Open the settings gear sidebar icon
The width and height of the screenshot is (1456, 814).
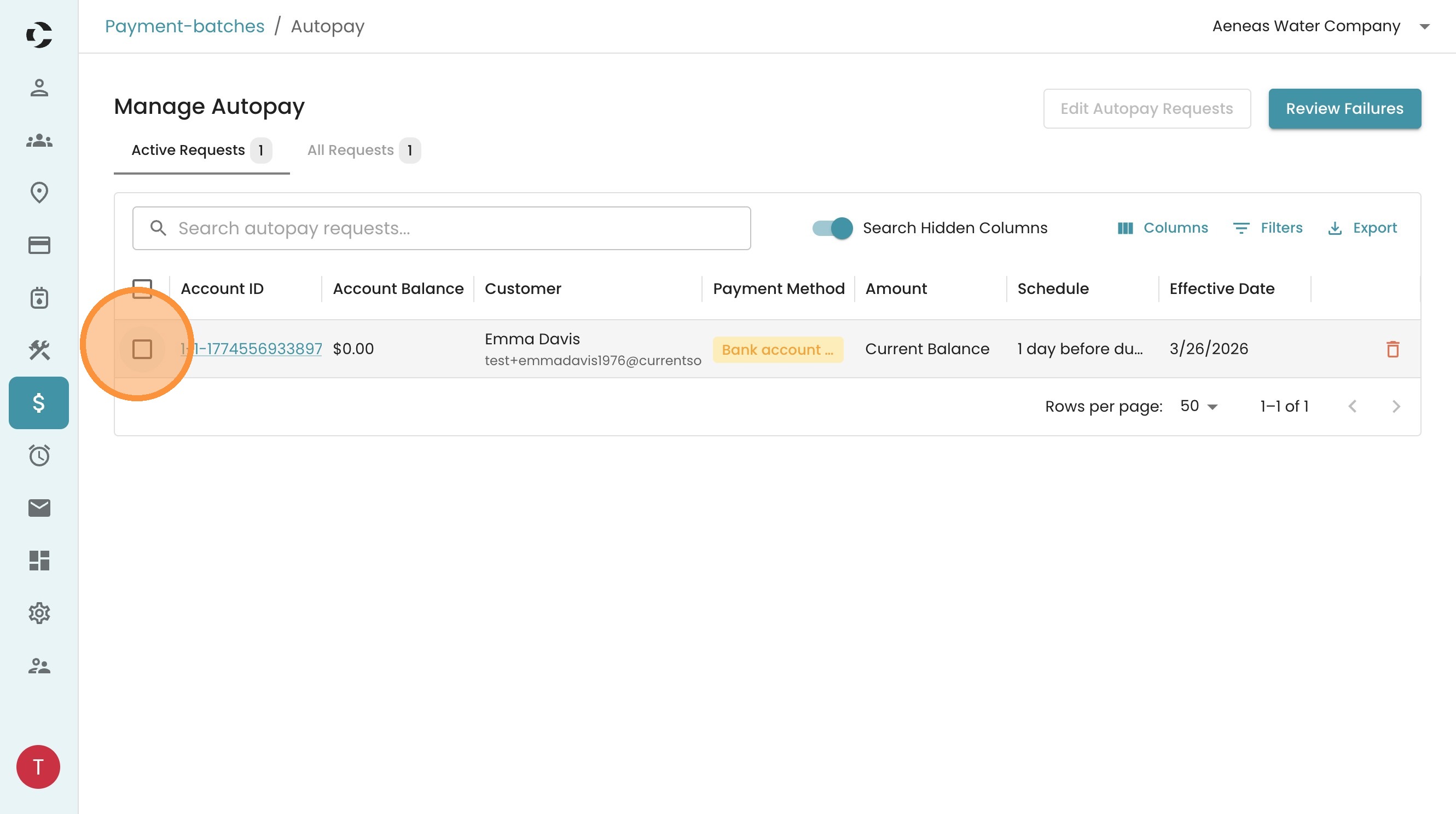coord(39,613)
